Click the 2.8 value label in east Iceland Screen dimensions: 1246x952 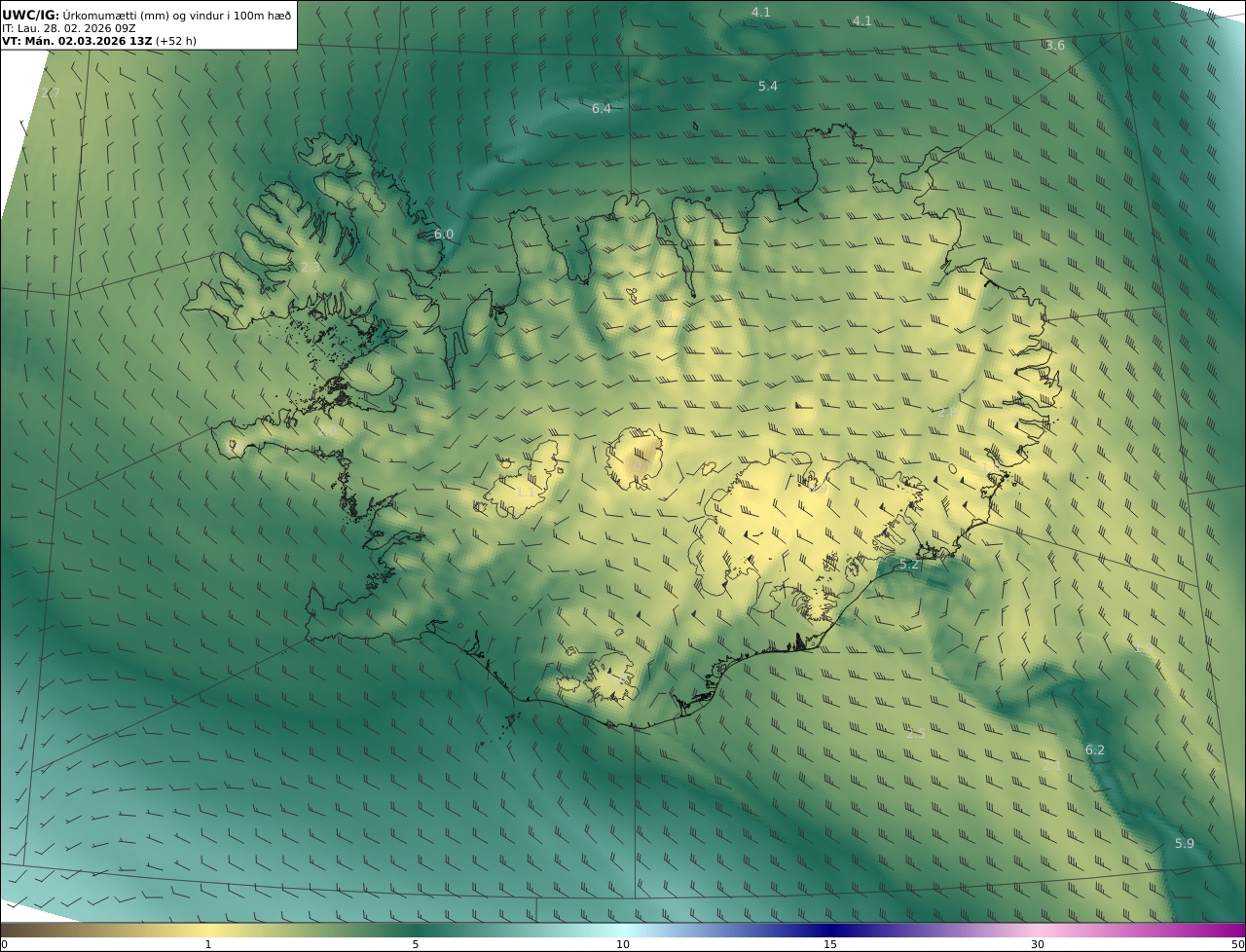tap(947, 412)
